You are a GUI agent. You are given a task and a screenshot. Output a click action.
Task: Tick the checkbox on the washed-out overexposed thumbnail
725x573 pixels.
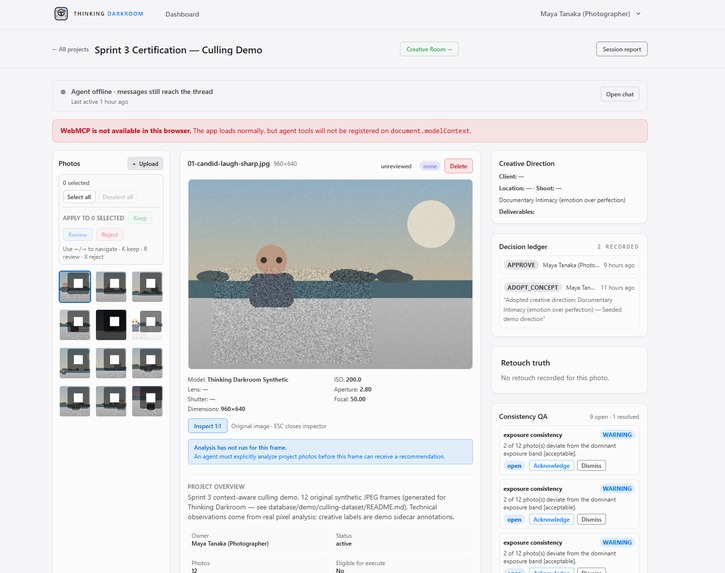tap(150, 321)
